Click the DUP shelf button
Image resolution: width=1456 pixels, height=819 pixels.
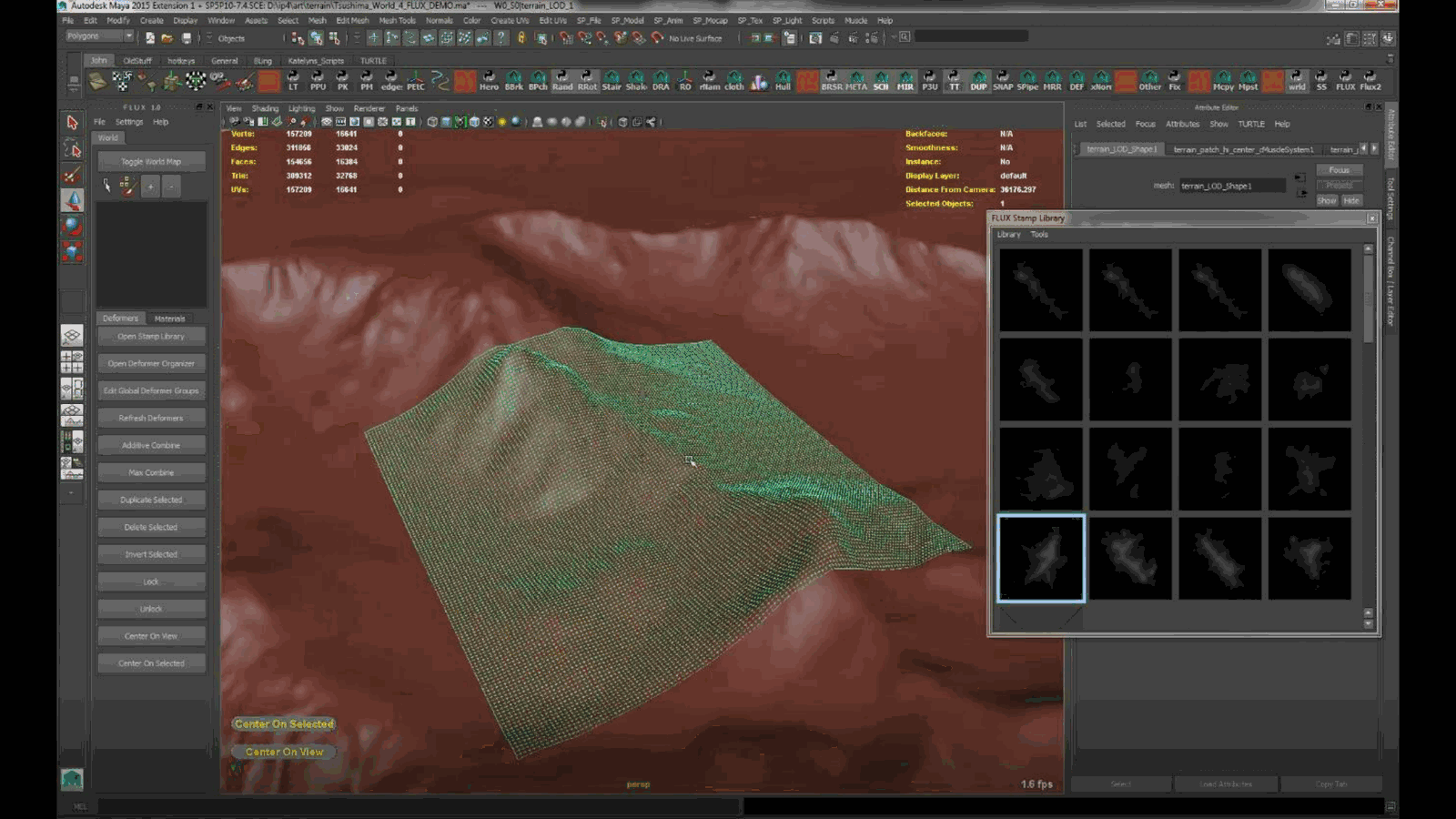point(978,81)
